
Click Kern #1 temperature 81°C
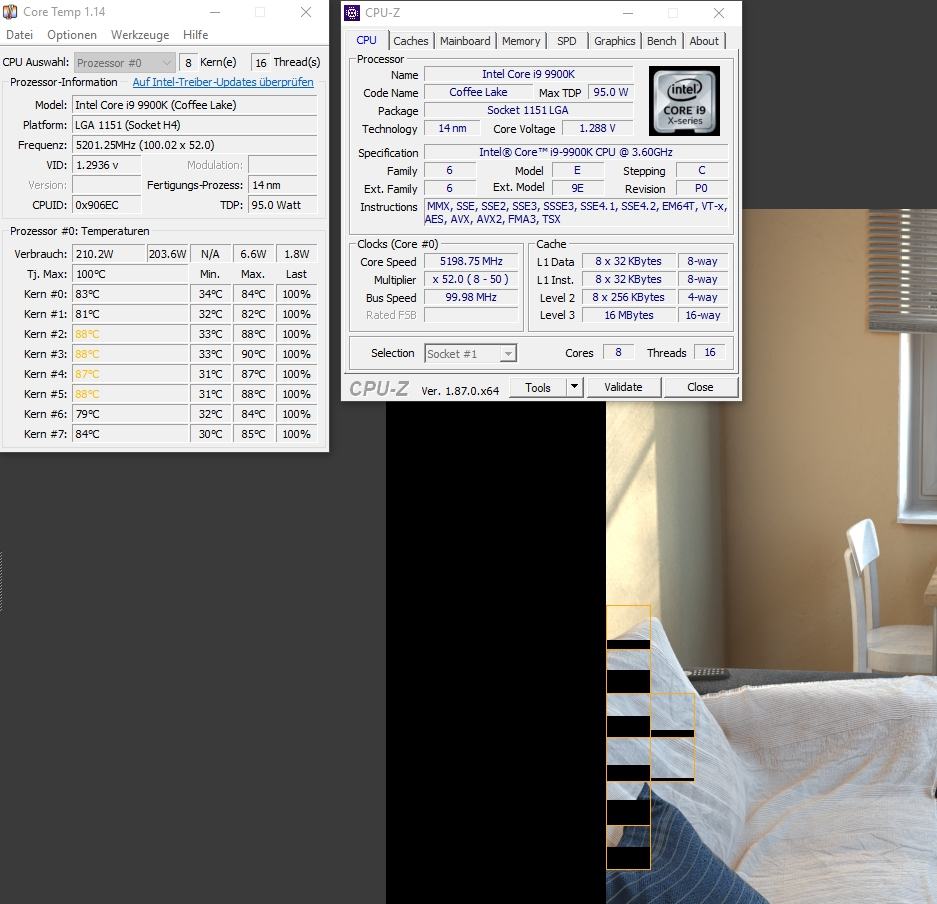pyautogui.click(x=130, y=314)
